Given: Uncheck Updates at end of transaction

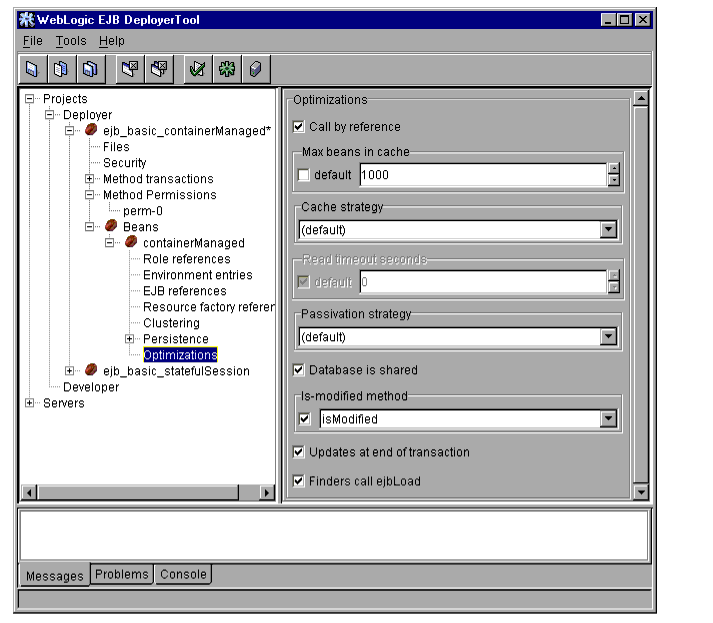Looking at the screenshot, I should coord(299,452).
